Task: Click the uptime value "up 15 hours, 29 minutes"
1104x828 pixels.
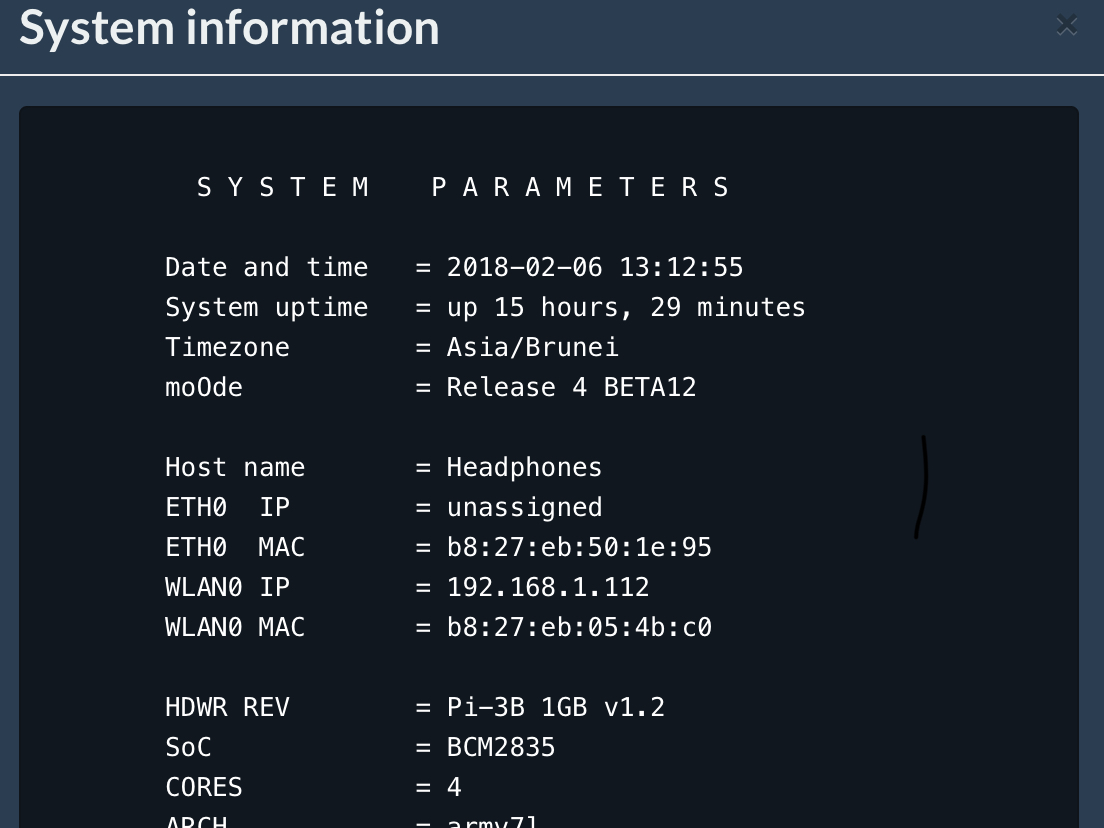Action: click(626, 308)
